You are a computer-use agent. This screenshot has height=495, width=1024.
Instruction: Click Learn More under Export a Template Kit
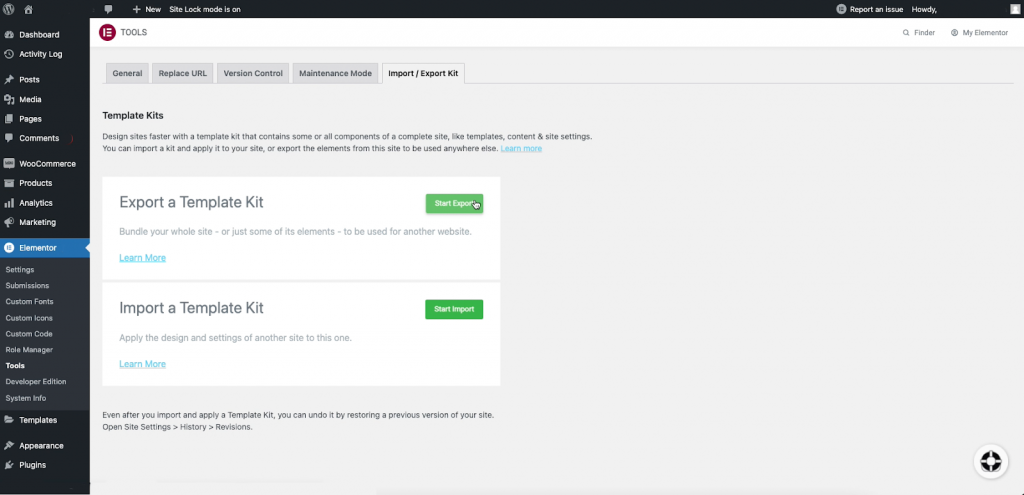click(142, 258)
